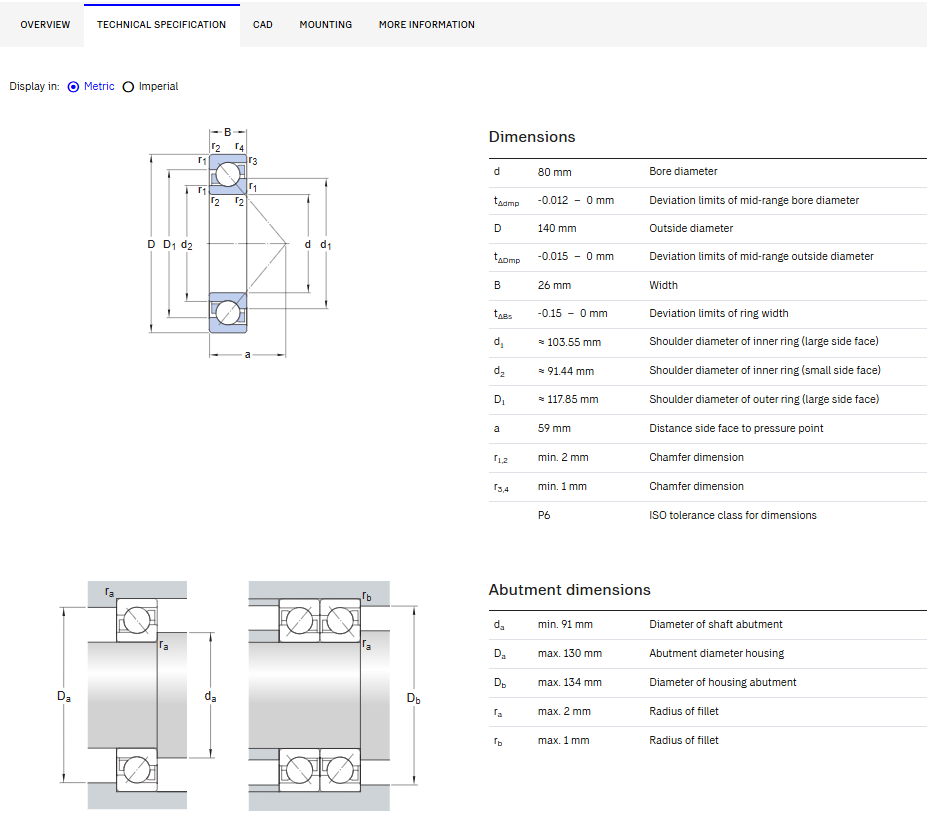The image size is (927, 815).
Task: Click the max. 130 mm housing value
Action: tap(570, 654)
